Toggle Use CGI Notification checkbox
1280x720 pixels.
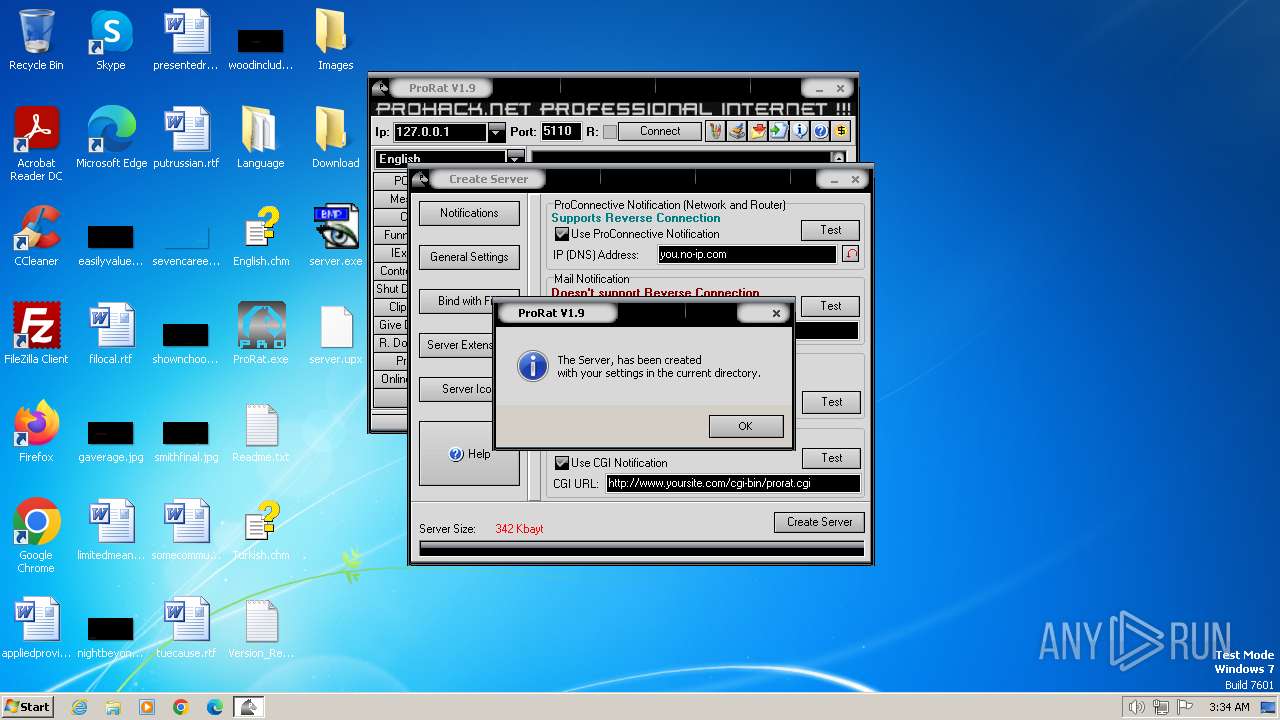tap(561, 463)
